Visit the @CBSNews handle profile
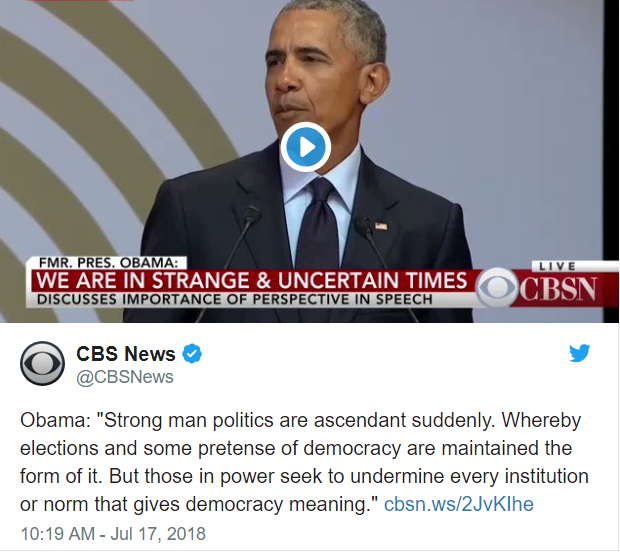Viewport: 620px width, 554px height. [125, 377]
